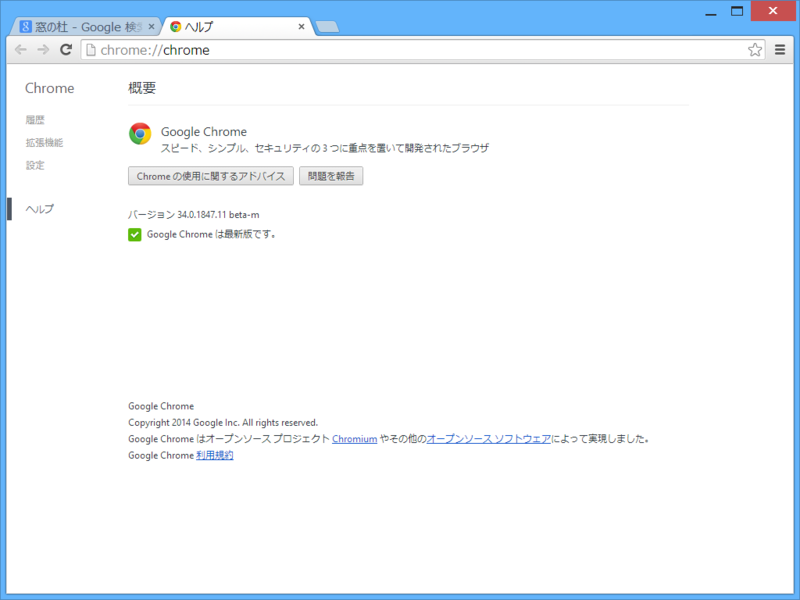Click the Chrome sidebar title
The height and width of the screenshot is (600, 800).
49,88
